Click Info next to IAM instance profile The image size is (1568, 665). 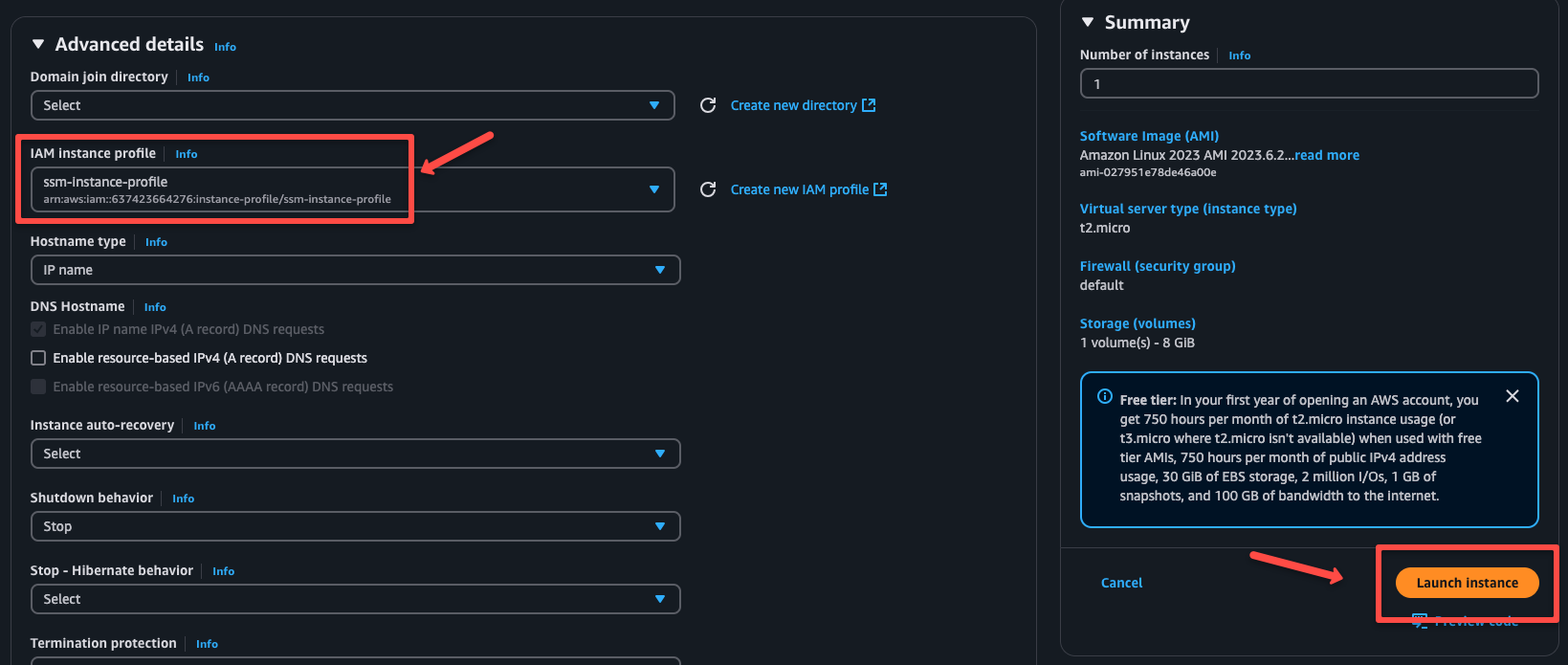[x=187, y=154]
